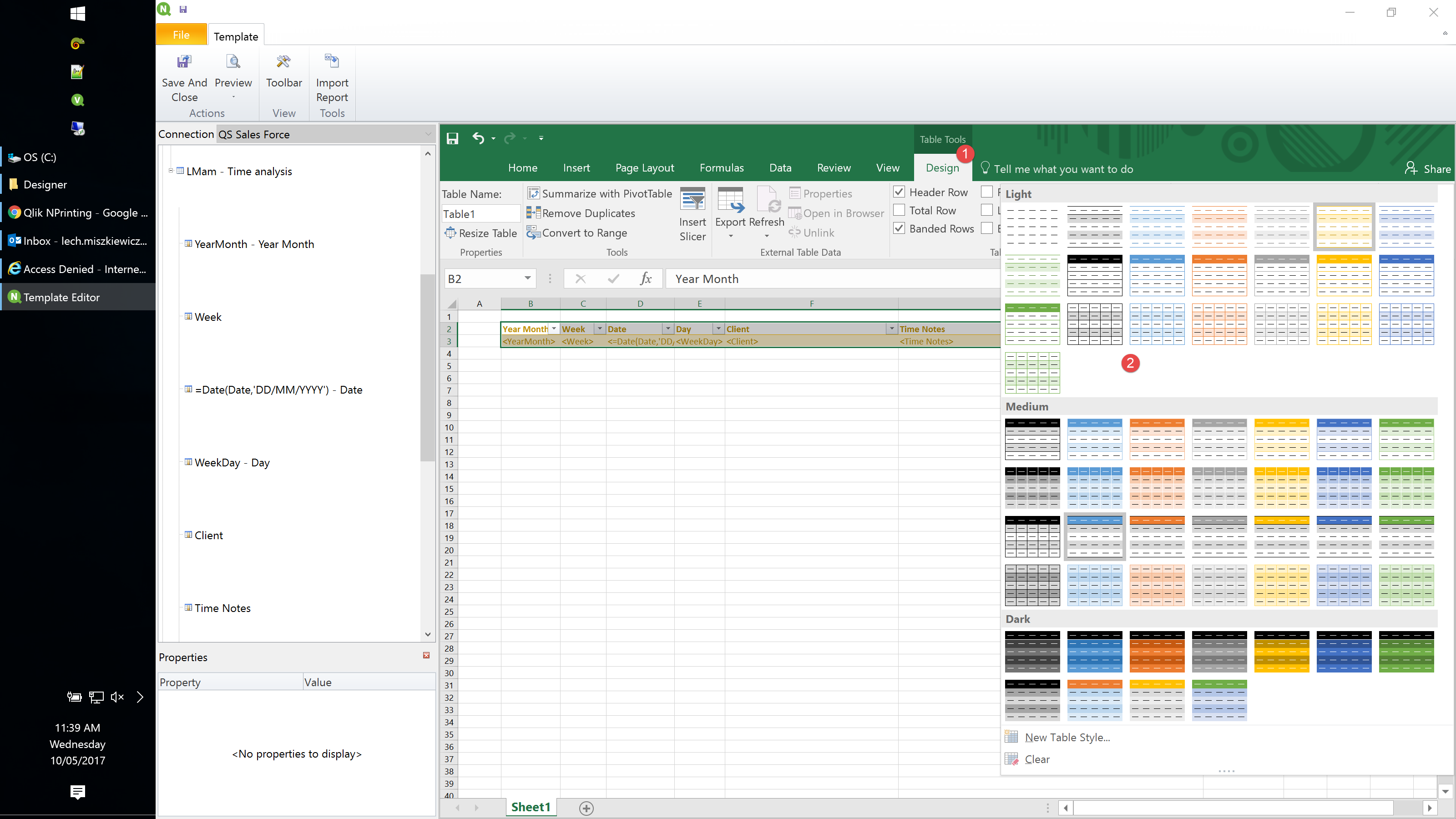Image resolution: width=1456 pixels, height=819 pixels.
Task: Click the Undo arrow icon
Action: [x=478, y=138]
